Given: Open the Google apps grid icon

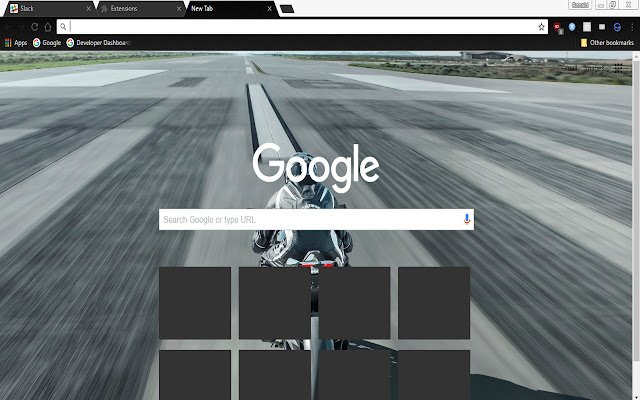Looking at the screenshot, I should (x=618, y=68).
